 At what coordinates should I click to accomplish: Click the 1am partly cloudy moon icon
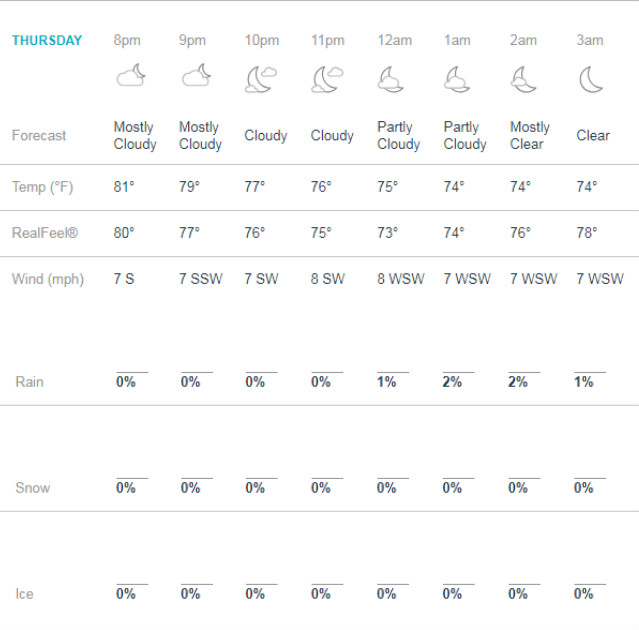click(457, 79)
